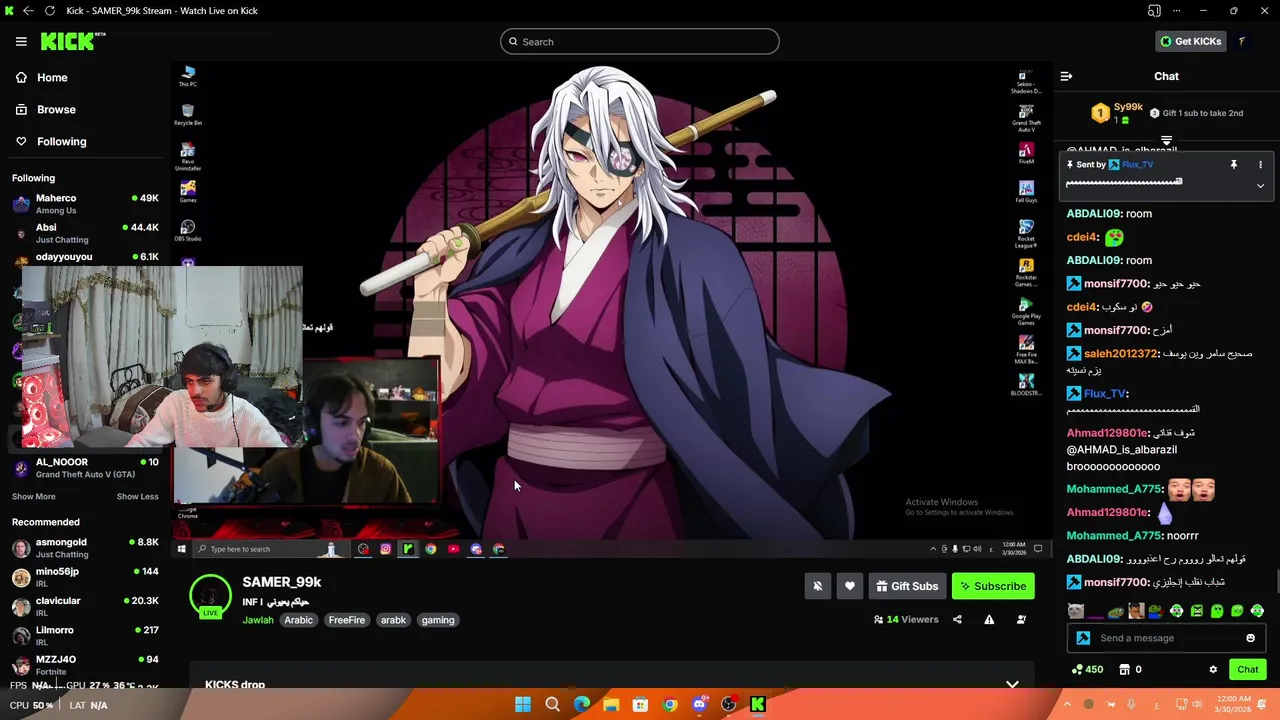This screenshot has height=720, width=1280.
Task: Collapse the chat panel
Action: 1066,76
